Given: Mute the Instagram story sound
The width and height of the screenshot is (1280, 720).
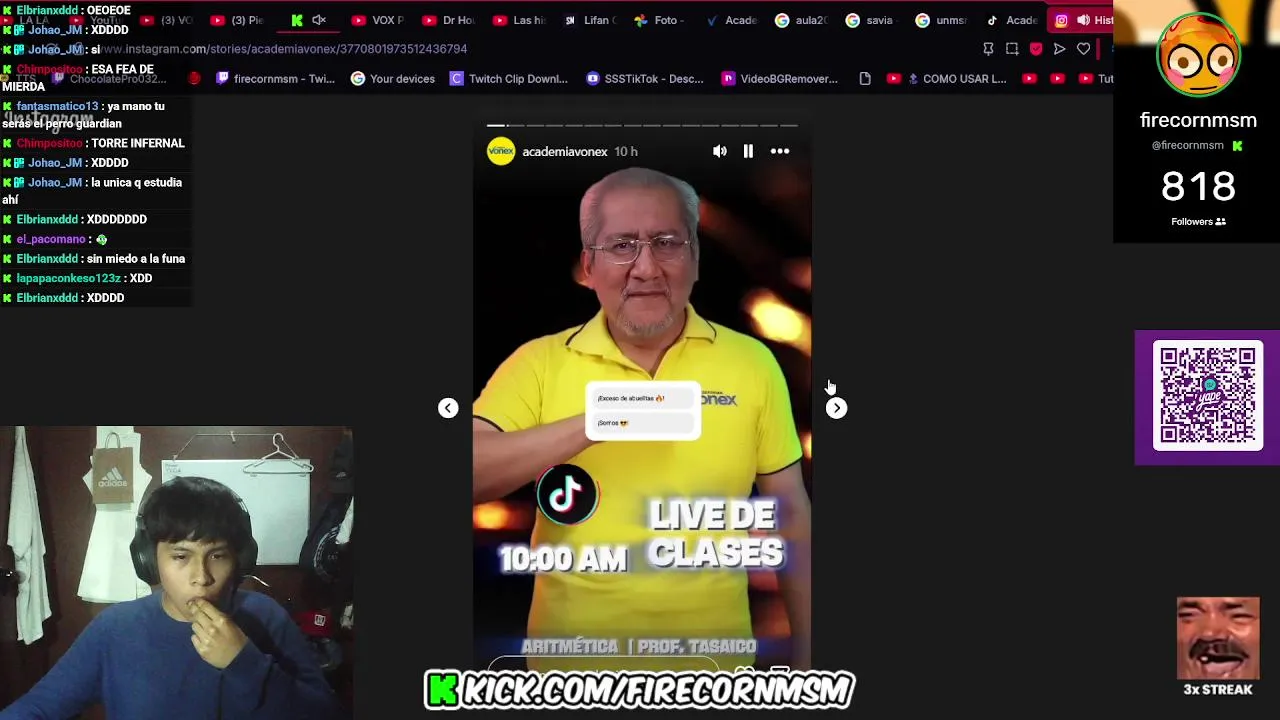Looking at the screenshot, I should coord(720,151).
